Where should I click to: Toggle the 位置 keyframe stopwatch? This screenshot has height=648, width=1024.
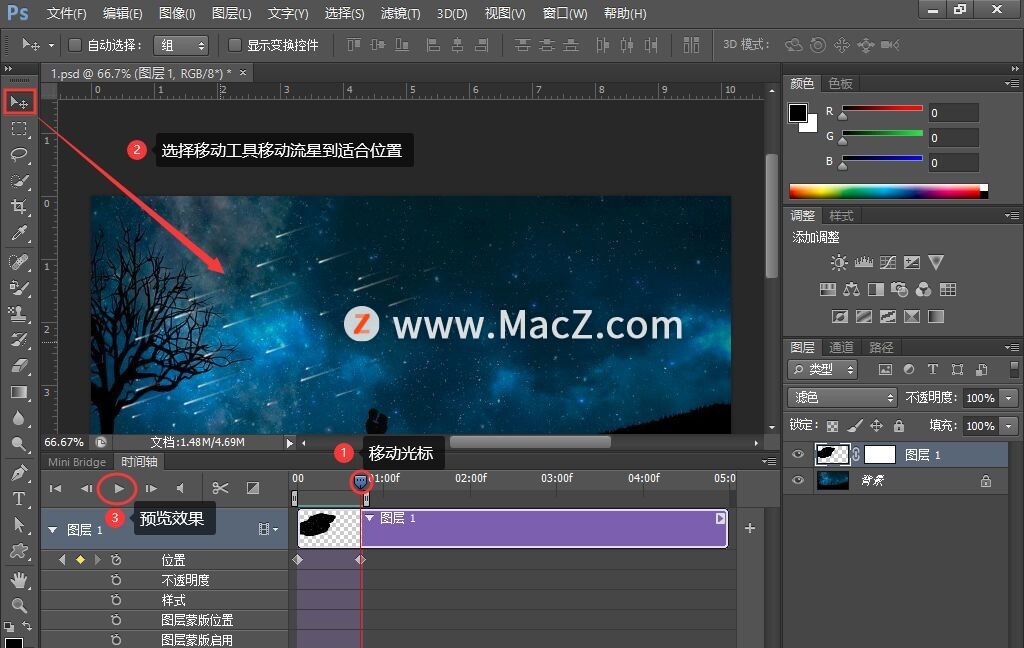[116, 560]
